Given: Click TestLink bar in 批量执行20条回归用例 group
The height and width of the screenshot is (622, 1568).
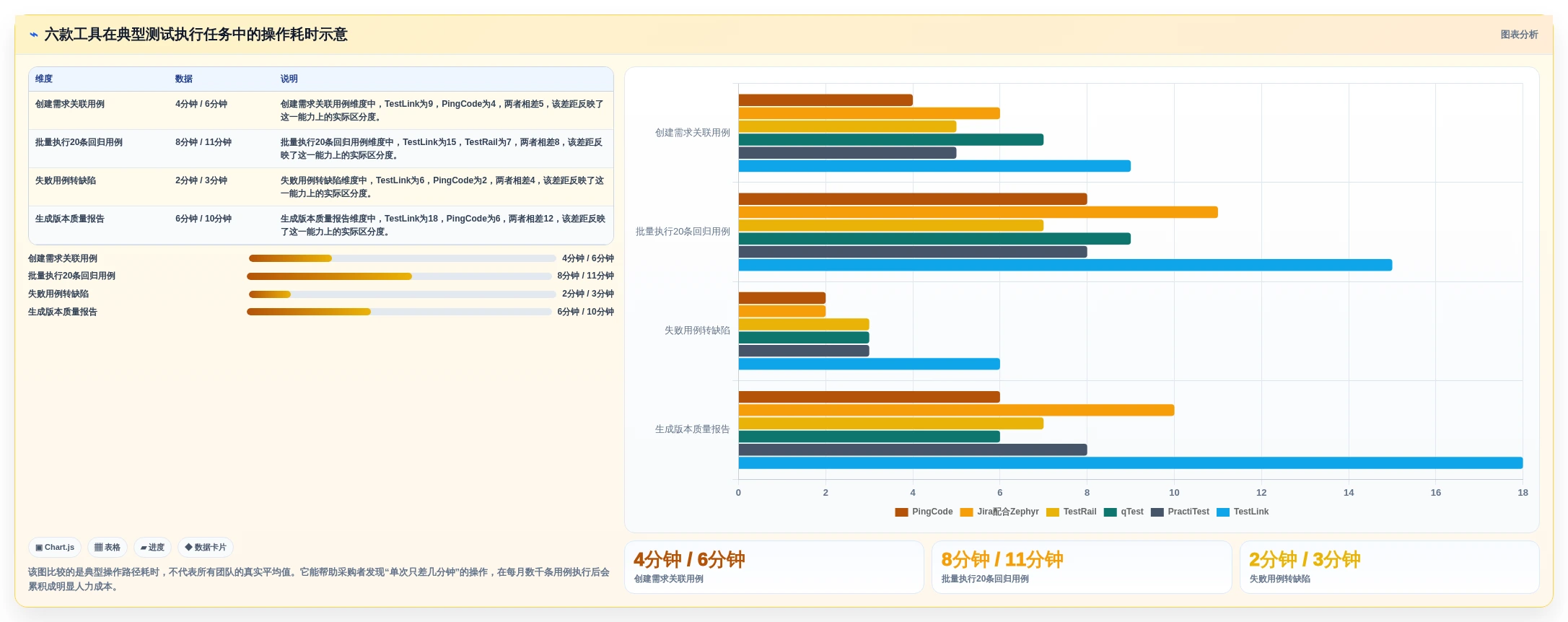Looking at the screenshot, I should coord(1065,266).
